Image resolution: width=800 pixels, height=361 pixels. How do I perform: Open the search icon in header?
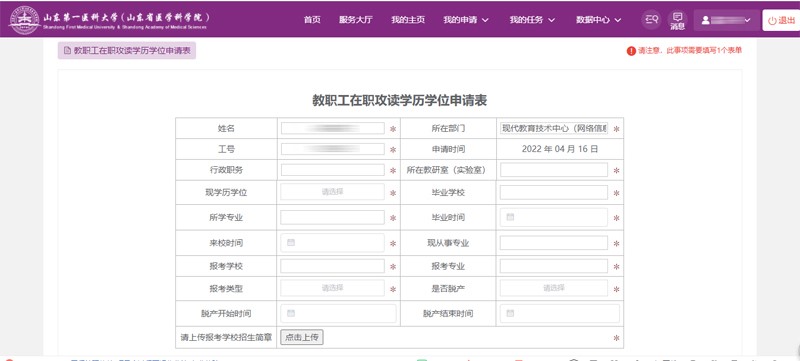[x=651, y=20]
